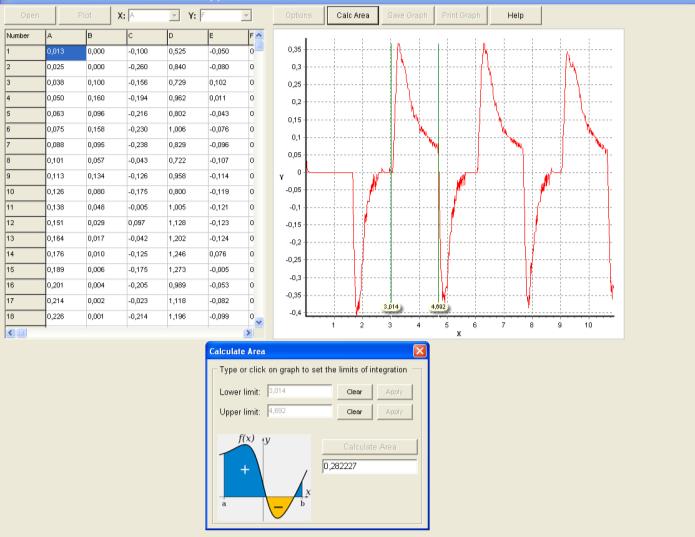This screenshot has width=695, height=537.
Task: Select column header A
Action: click(x=66, y=37)
